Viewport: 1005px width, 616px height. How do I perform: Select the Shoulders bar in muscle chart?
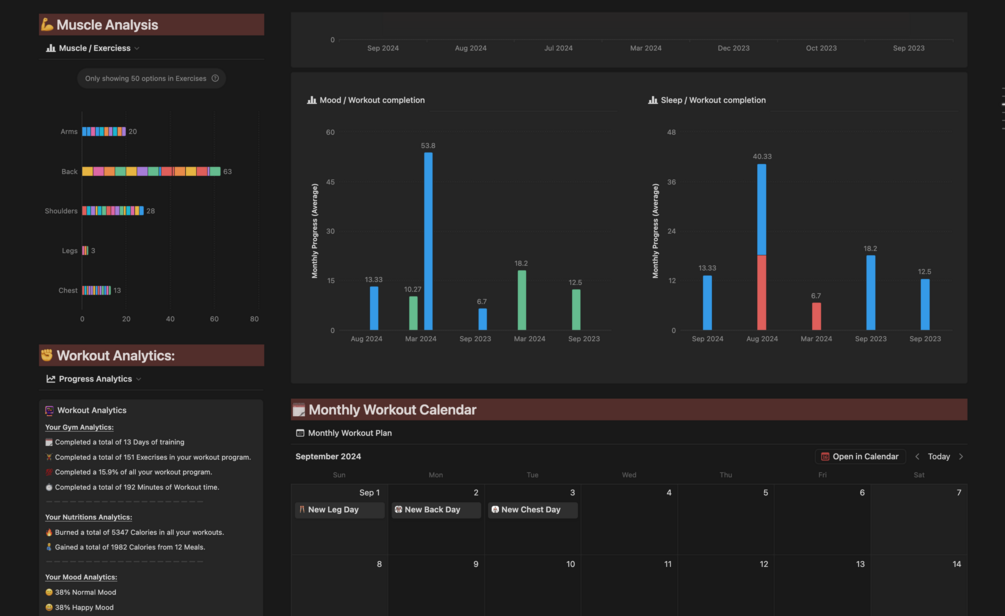click(x=113, y=211)
